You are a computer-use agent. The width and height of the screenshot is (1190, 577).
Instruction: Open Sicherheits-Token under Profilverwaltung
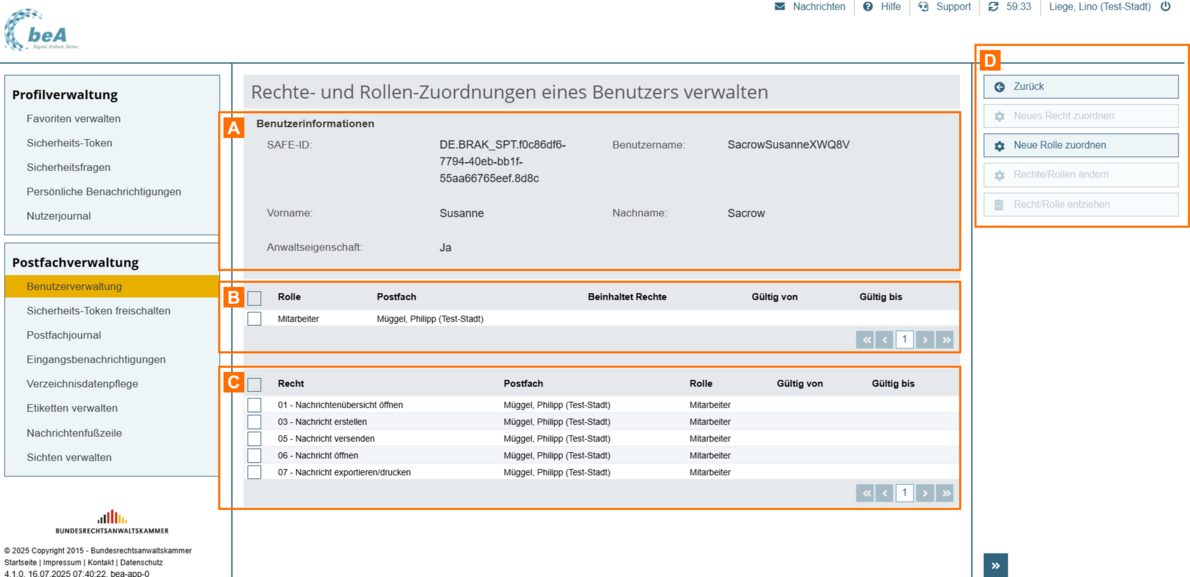tap(69, 143)
